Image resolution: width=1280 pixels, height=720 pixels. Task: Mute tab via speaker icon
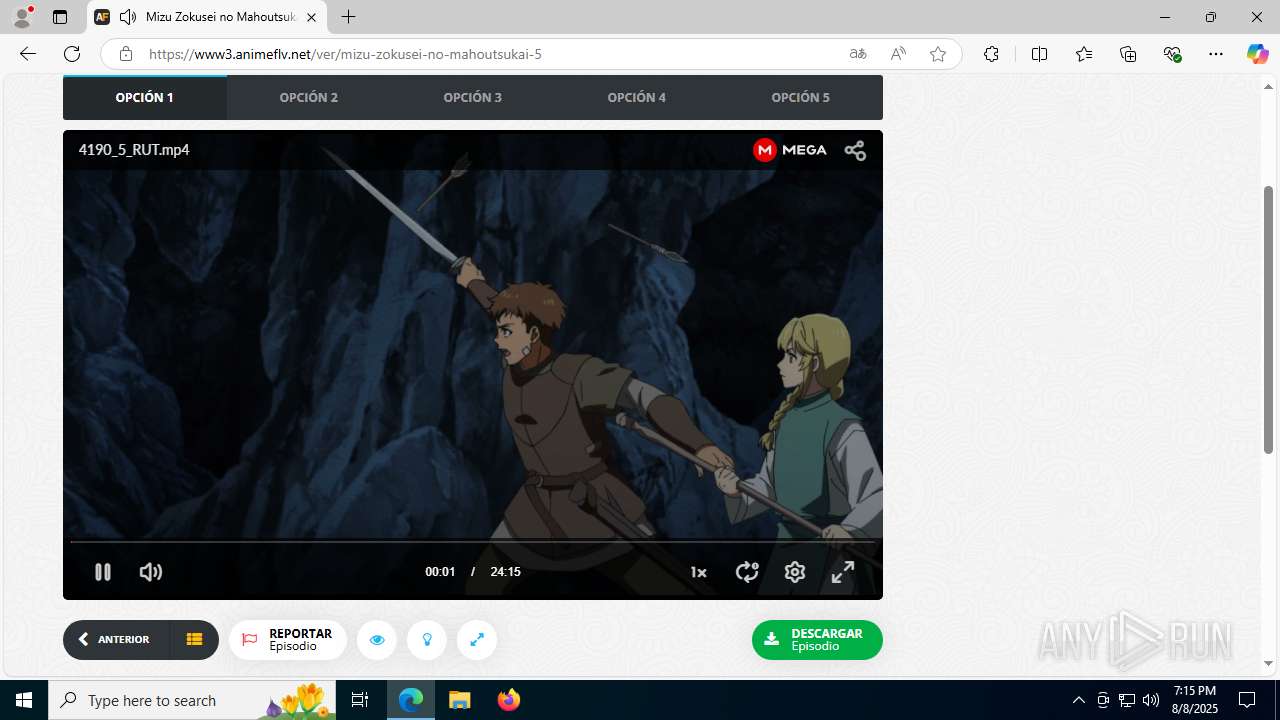(x=127, y=17)
